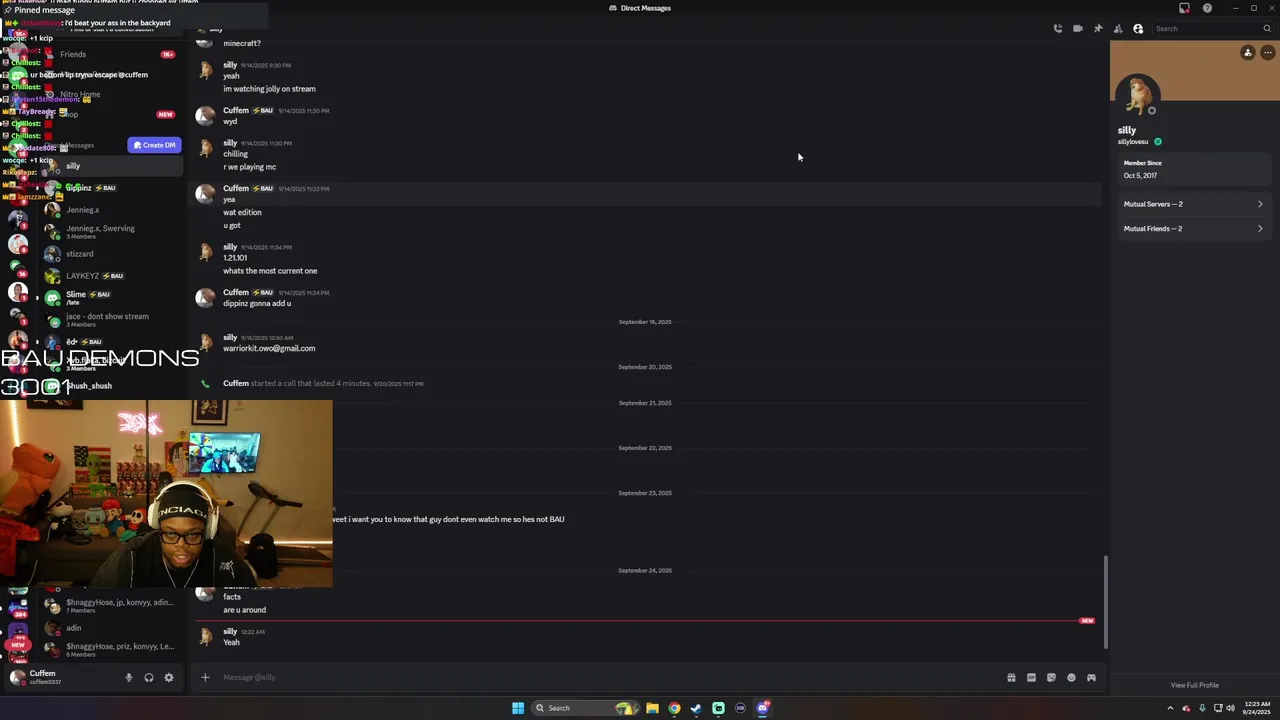Viewport: 1280px width, 720px height.
Task: Click Cuffem's username in user panel
Action: pos(42,674)
